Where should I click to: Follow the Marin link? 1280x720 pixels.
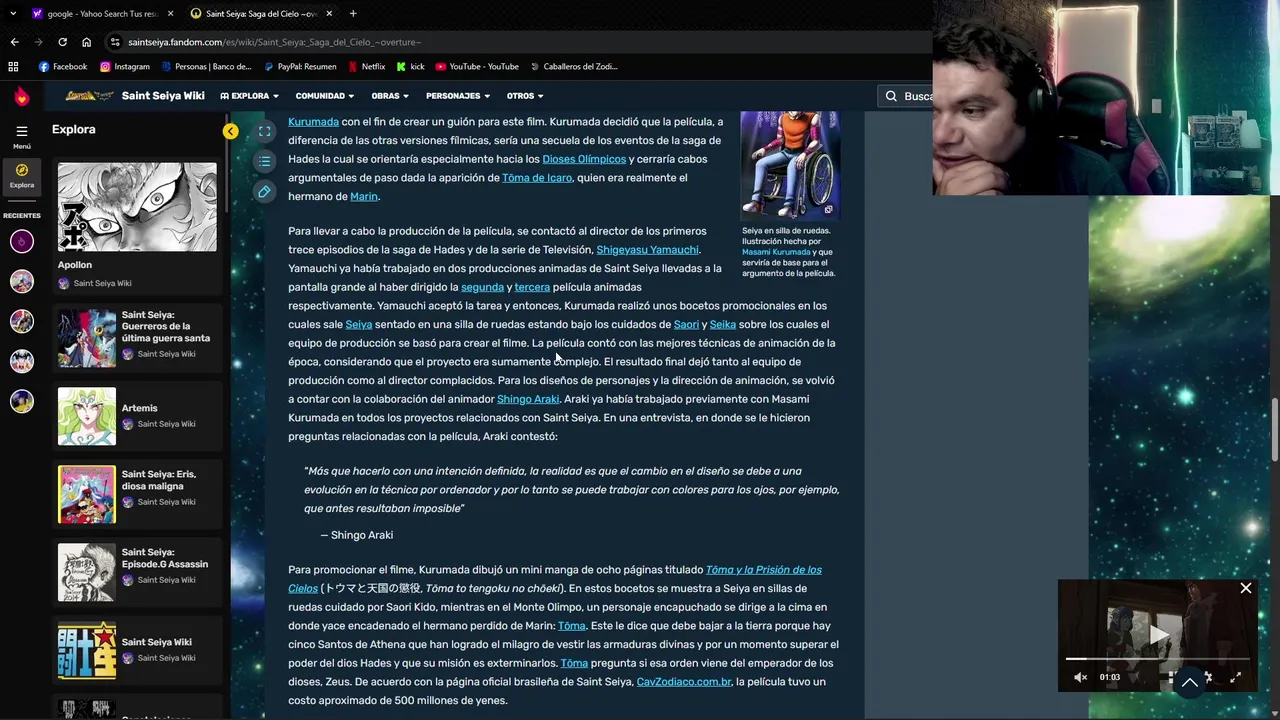[x=364, y=197]
